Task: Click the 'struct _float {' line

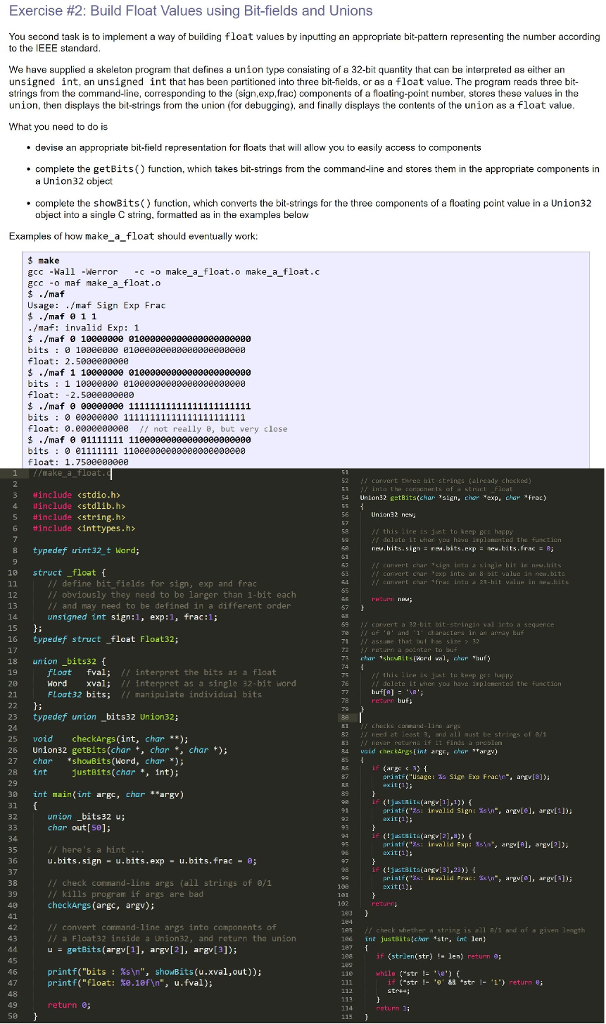Action: 69,573
